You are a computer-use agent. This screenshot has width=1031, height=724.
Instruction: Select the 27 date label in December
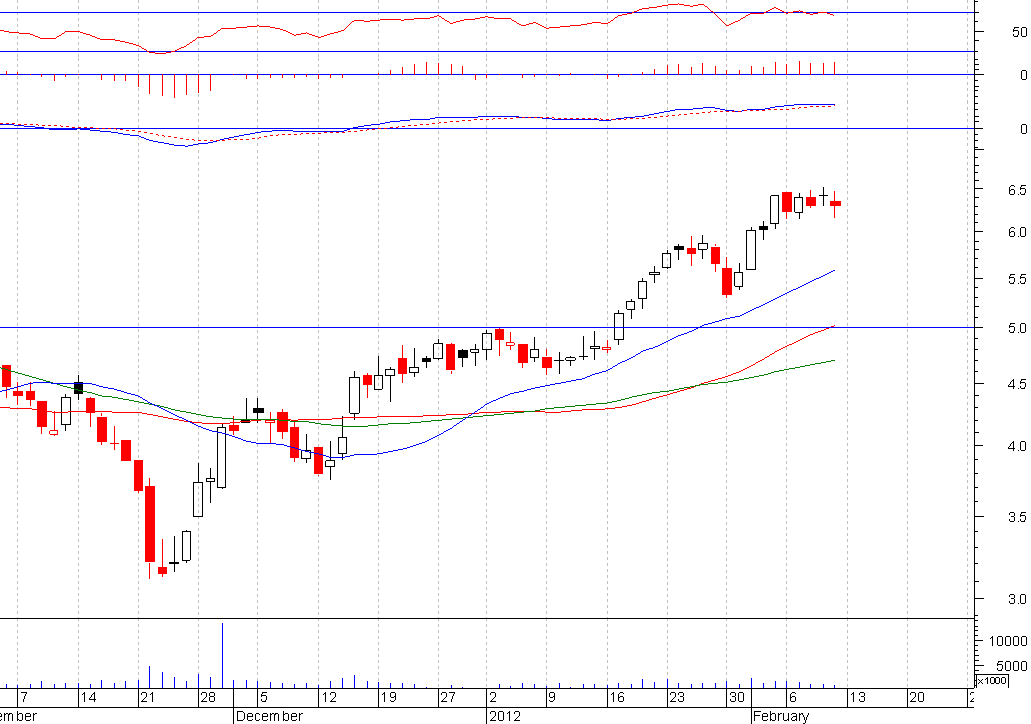click(448, 698)
